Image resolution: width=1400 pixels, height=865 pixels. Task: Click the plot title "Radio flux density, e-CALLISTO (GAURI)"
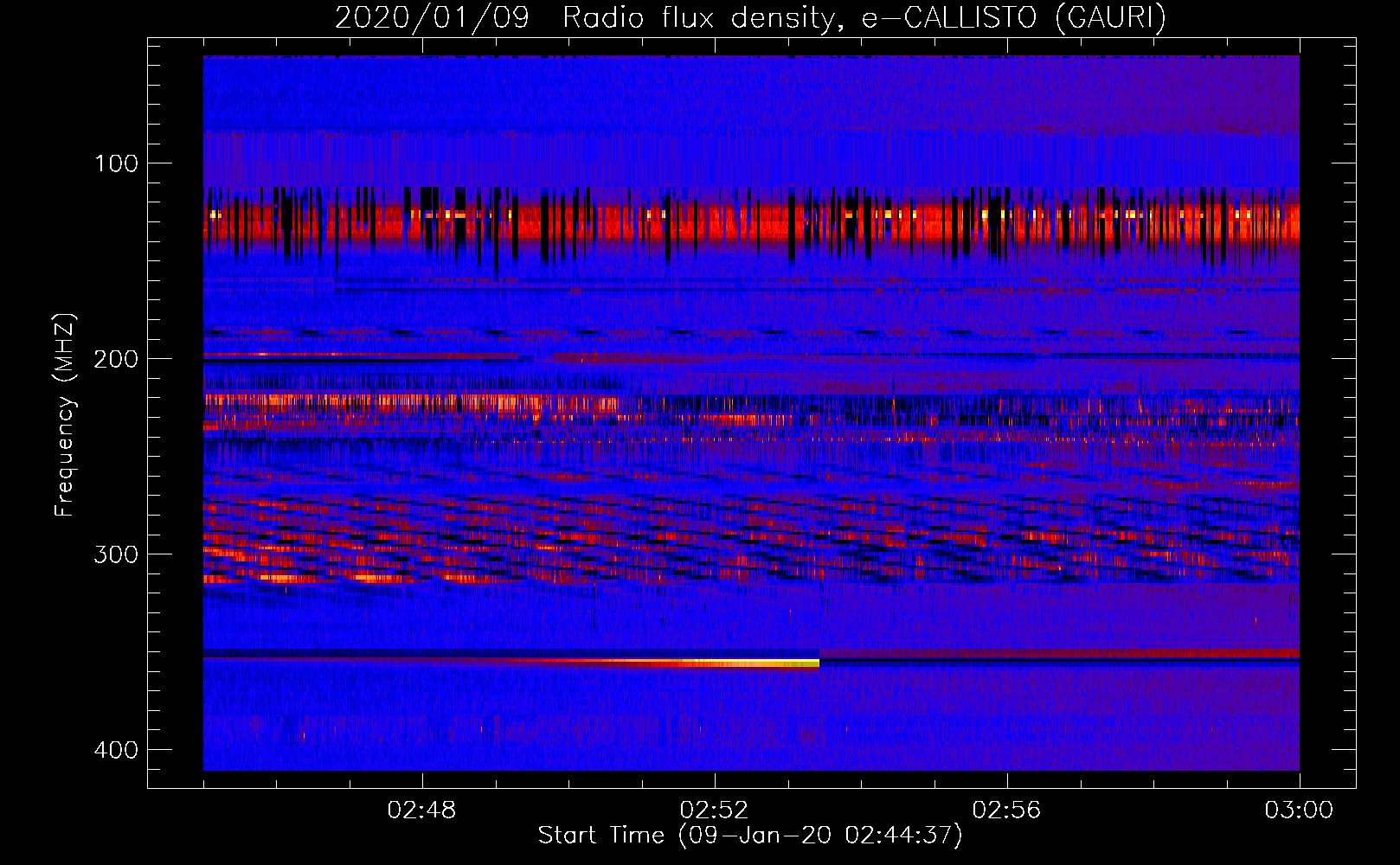click(864, 17)
